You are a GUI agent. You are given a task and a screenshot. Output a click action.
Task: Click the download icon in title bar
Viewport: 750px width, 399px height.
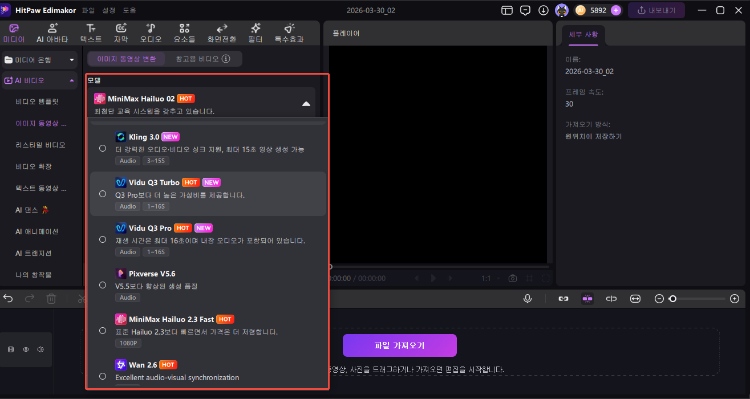click(x=543, y=10)
